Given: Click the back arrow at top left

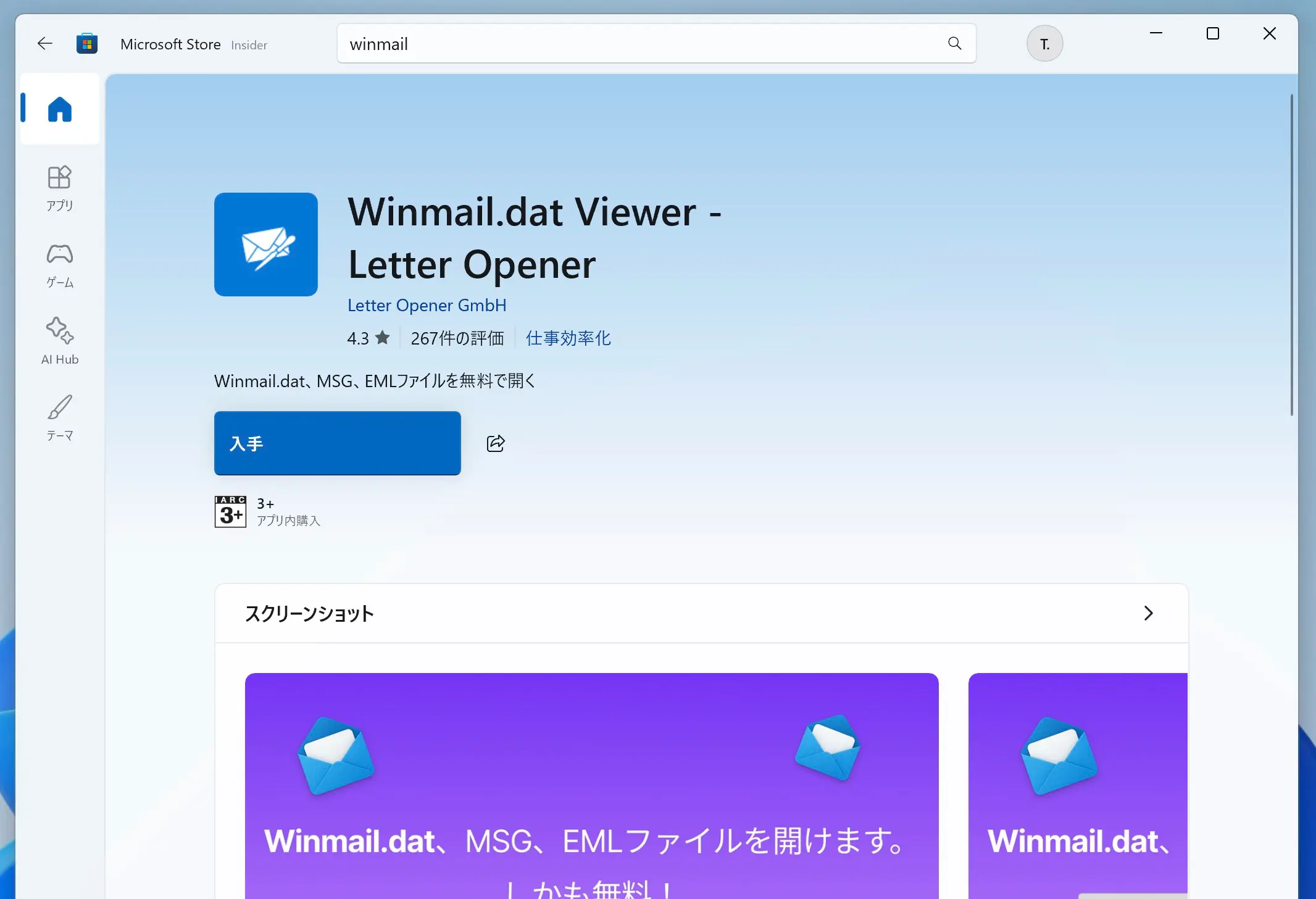Looking at the screenshot, I should 44,43.
